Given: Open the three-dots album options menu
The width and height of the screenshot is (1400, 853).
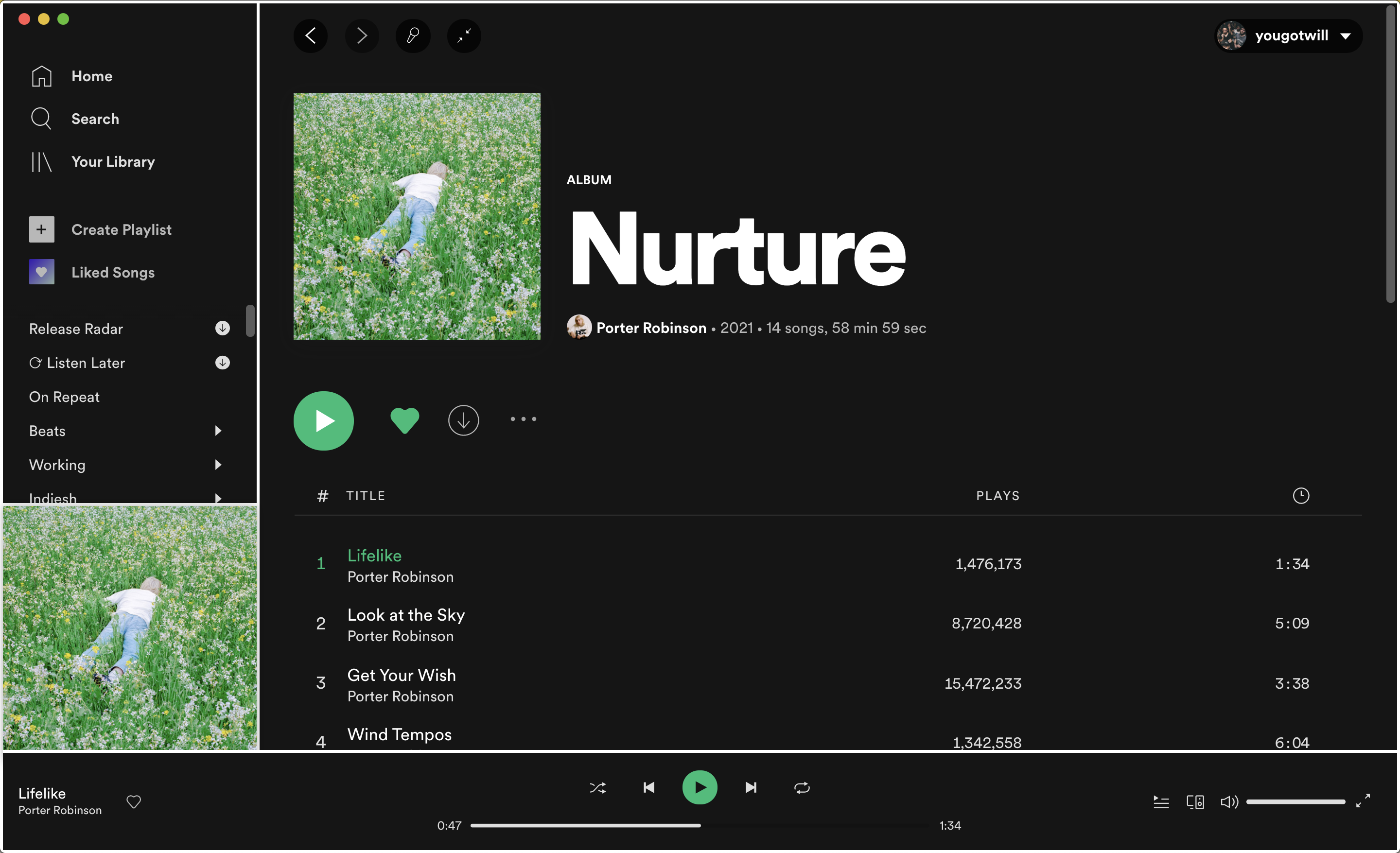Looking at the screenshot, I should coord(523,419).
